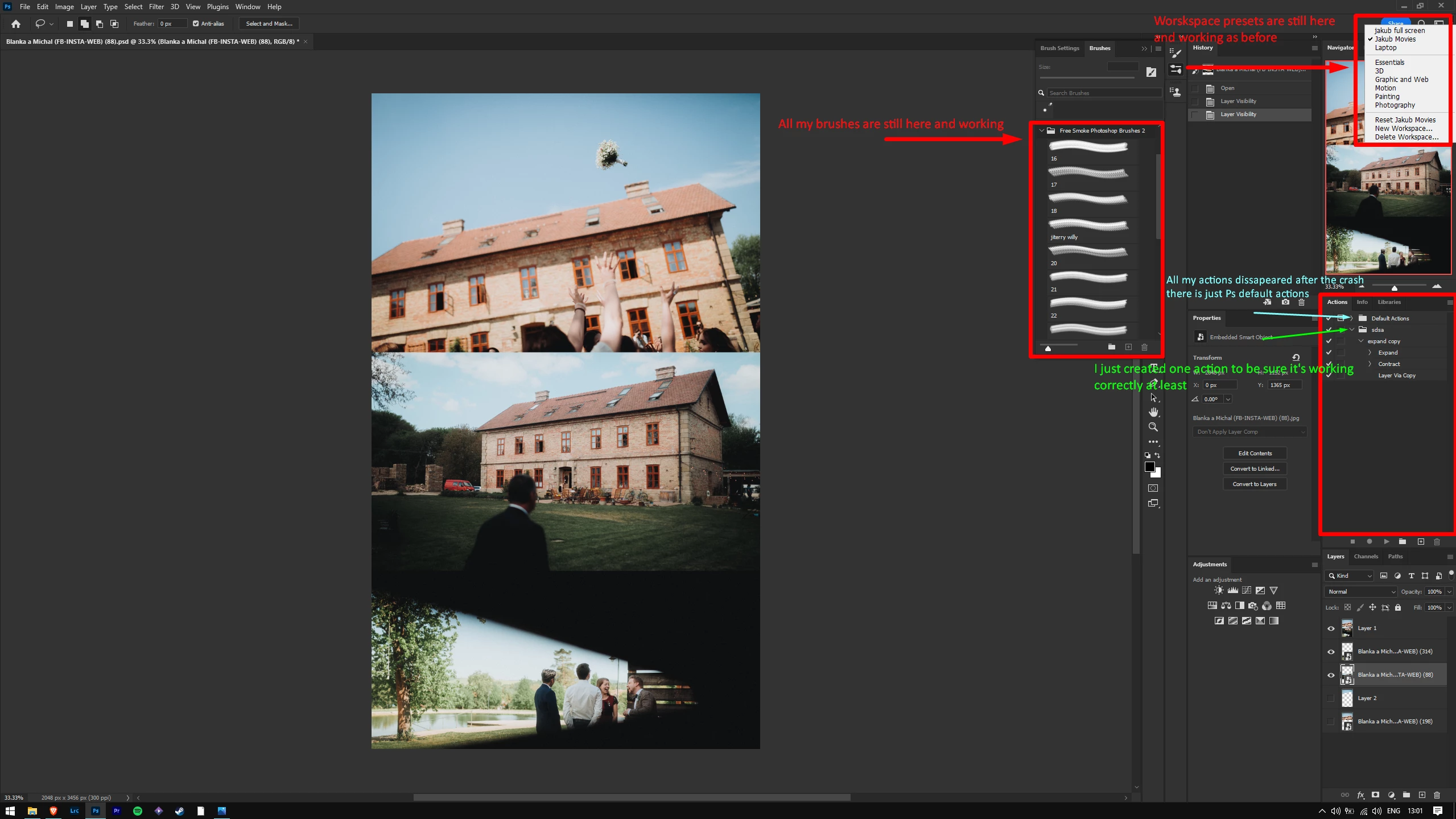Open the Normal blend mode dropdown

pyautogui.click(x=1360, y=591)
